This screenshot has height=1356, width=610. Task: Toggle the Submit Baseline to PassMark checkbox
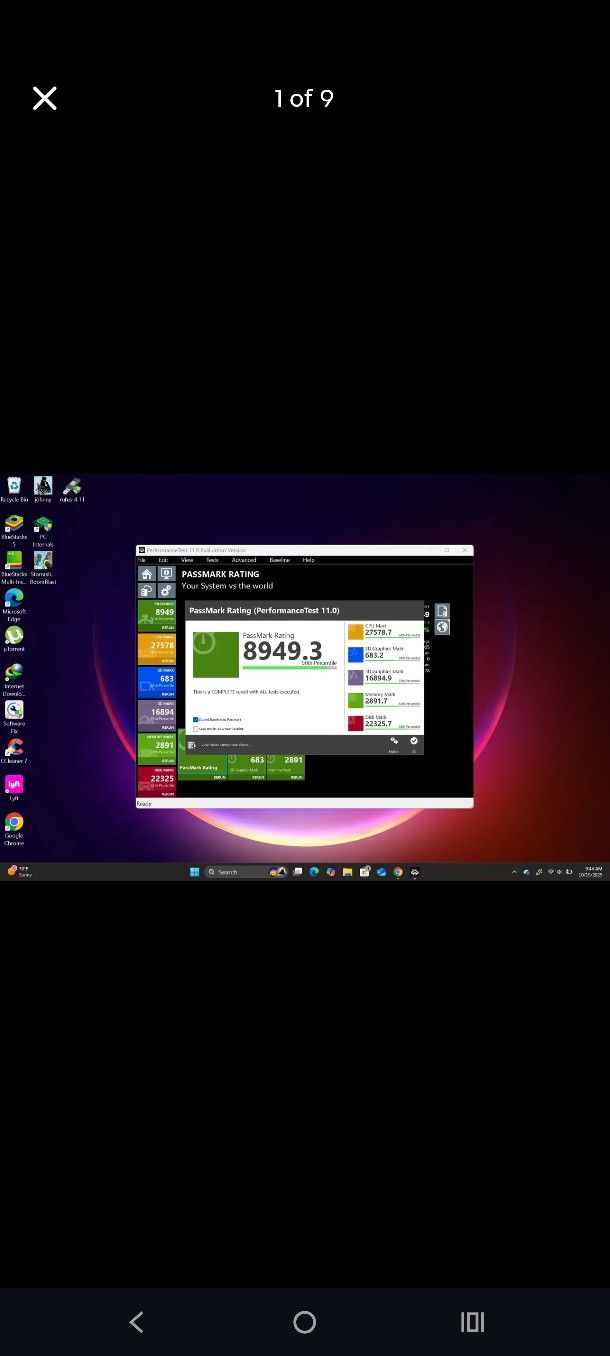click(196, 719)
